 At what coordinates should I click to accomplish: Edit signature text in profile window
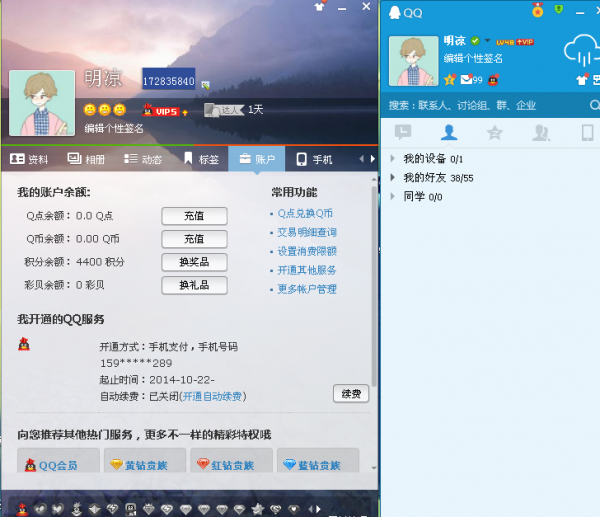tap(114, 129)
